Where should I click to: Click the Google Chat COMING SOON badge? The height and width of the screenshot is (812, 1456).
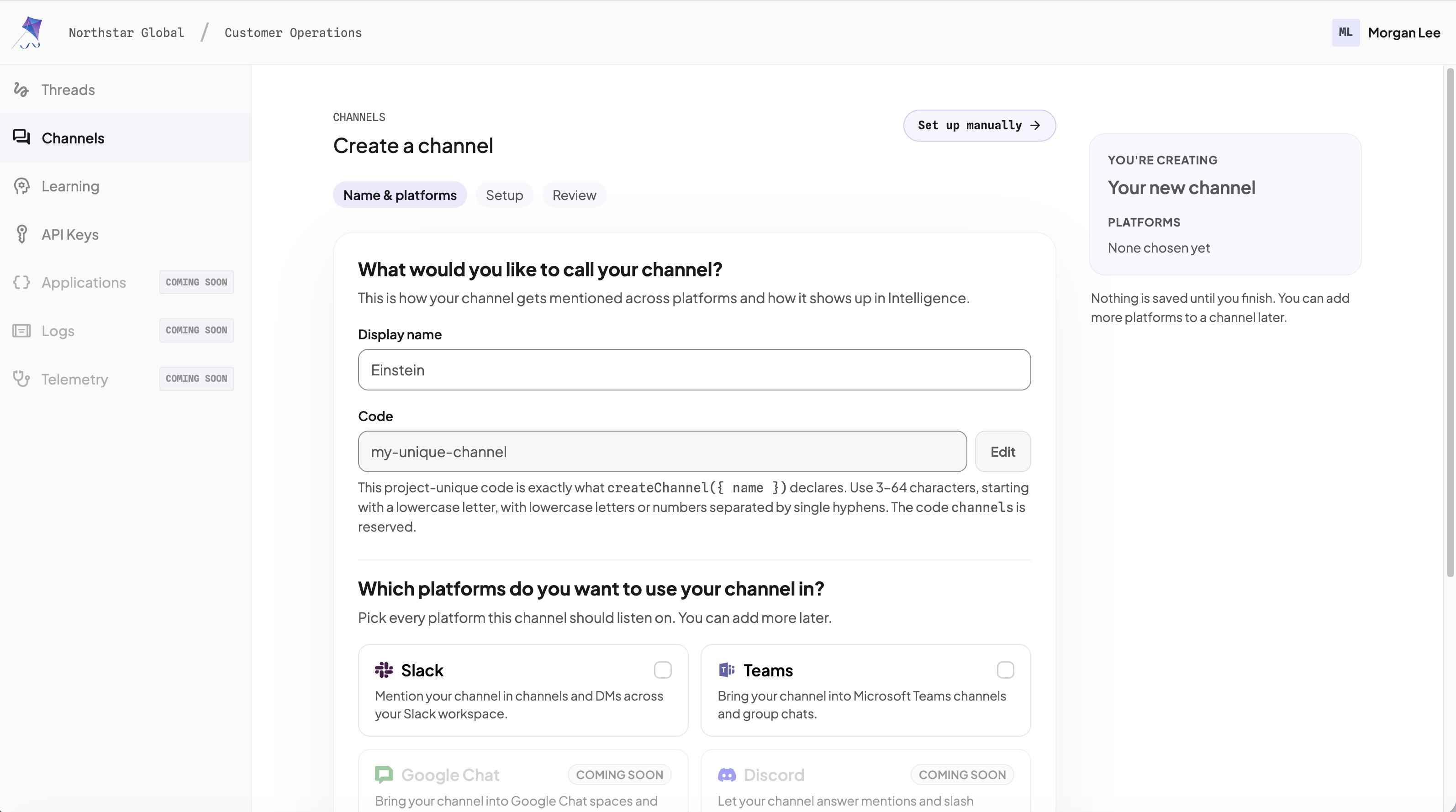click(x=619, y=775)
